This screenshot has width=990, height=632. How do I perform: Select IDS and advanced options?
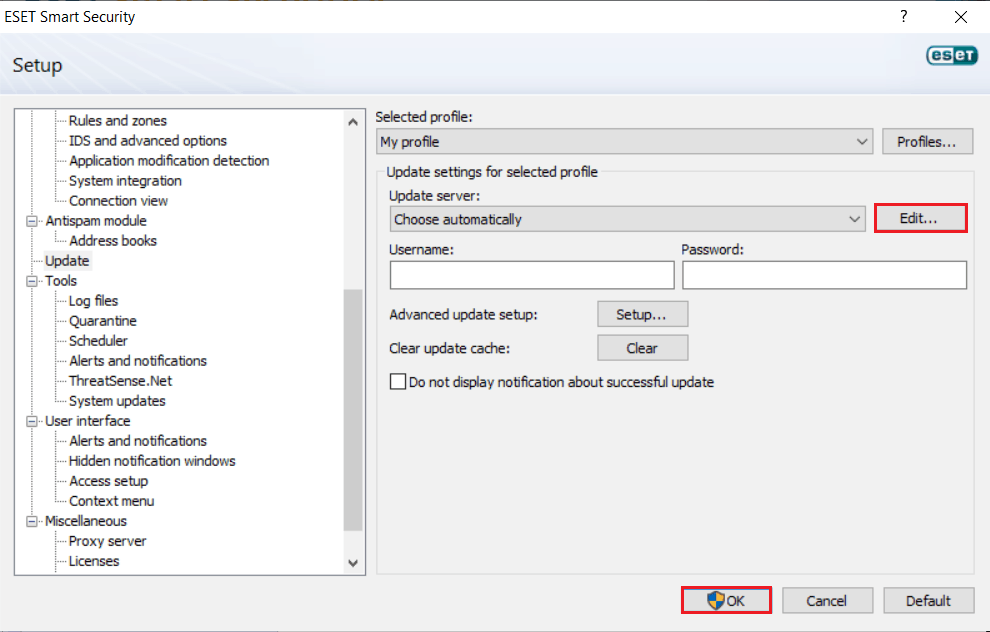coord(148,141)
